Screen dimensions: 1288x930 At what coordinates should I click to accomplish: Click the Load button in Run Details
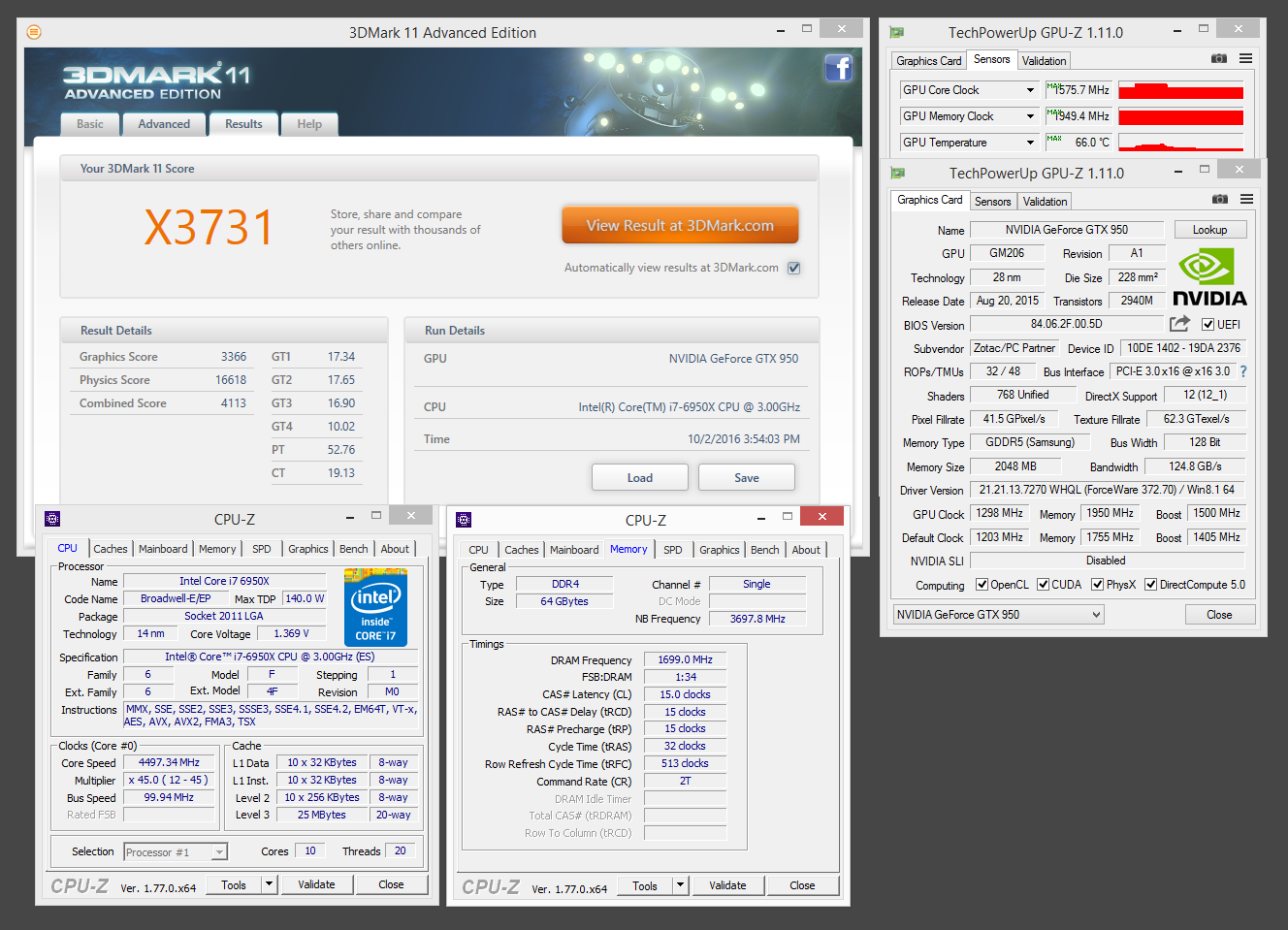[640, 478]
